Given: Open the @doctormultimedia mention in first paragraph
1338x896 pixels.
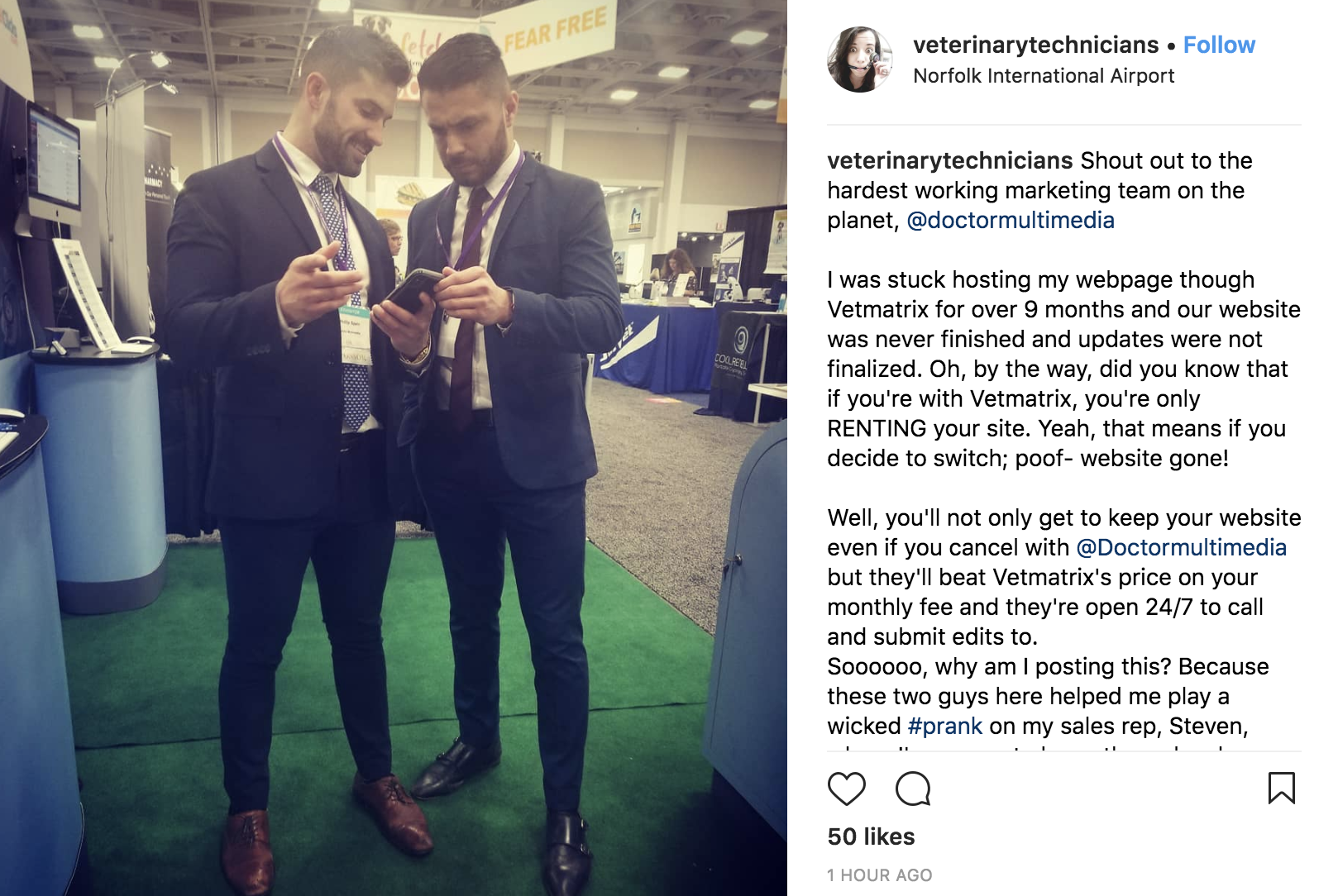Looking at the screenshot, I should coord(1011,220).
